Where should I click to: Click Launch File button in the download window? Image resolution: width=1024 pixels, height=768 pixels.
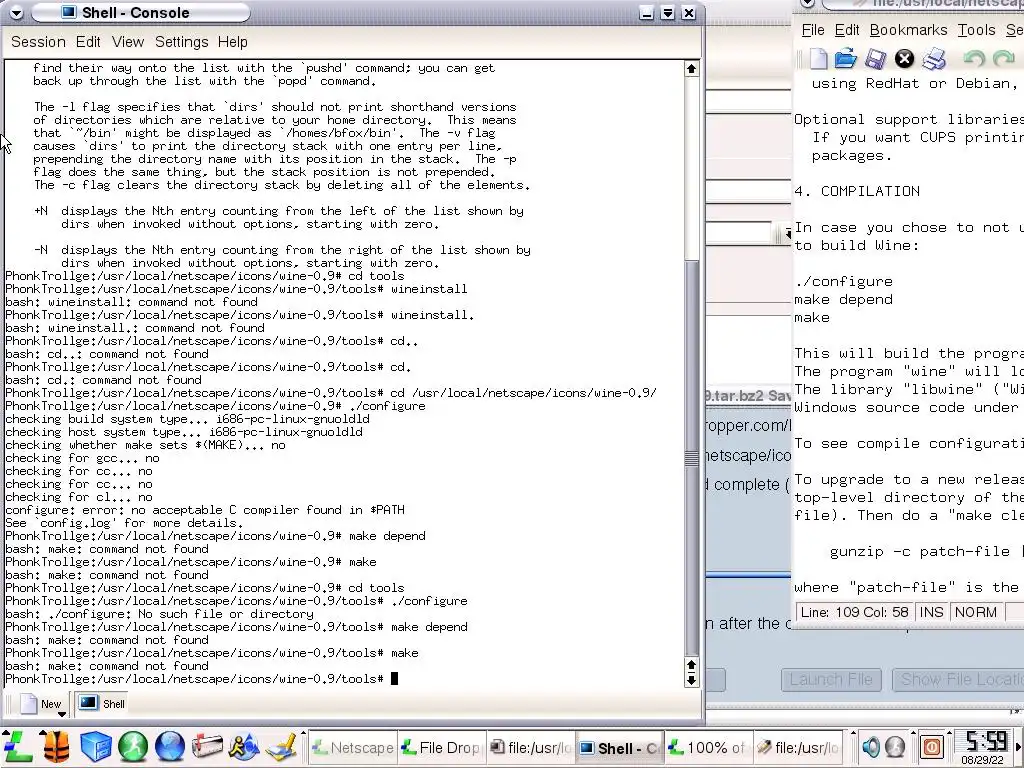pyautogui.click(x=831, y=680)
